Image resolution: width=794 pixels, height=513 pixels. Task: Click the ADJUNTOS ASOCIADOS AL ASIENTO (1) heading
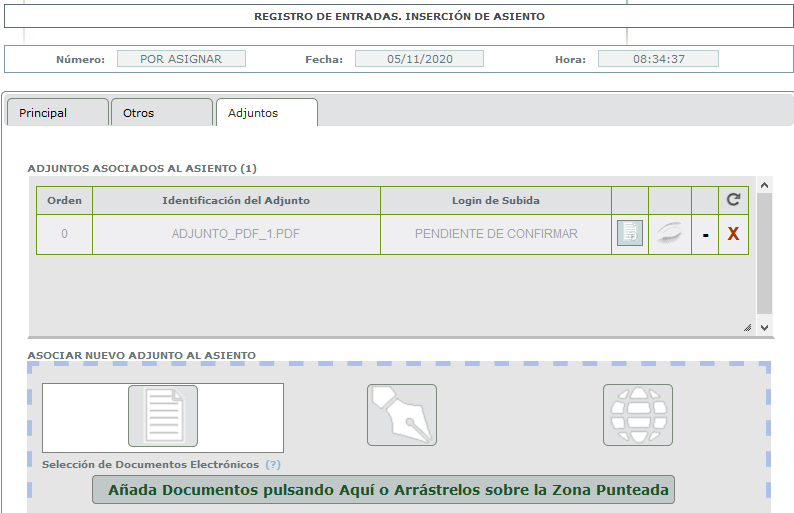(x=142, y=168)
